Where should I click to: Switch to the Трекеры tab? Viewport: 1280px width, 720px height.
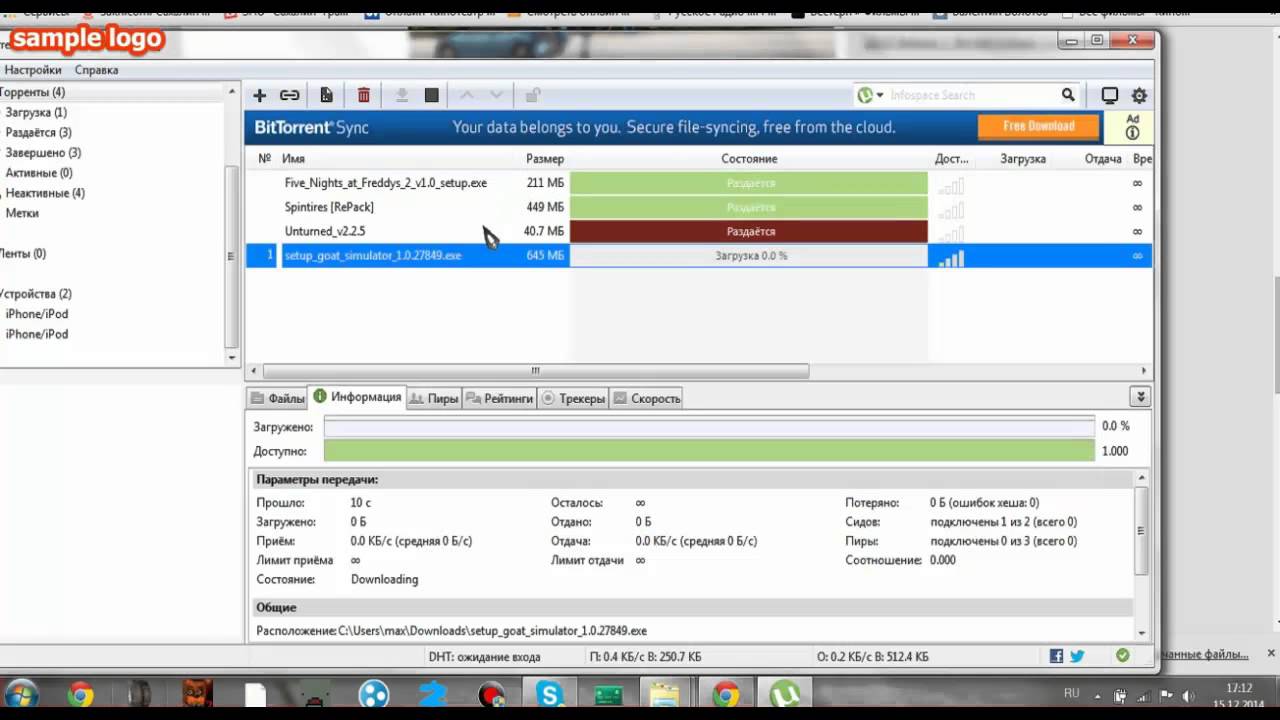[573, 398]
